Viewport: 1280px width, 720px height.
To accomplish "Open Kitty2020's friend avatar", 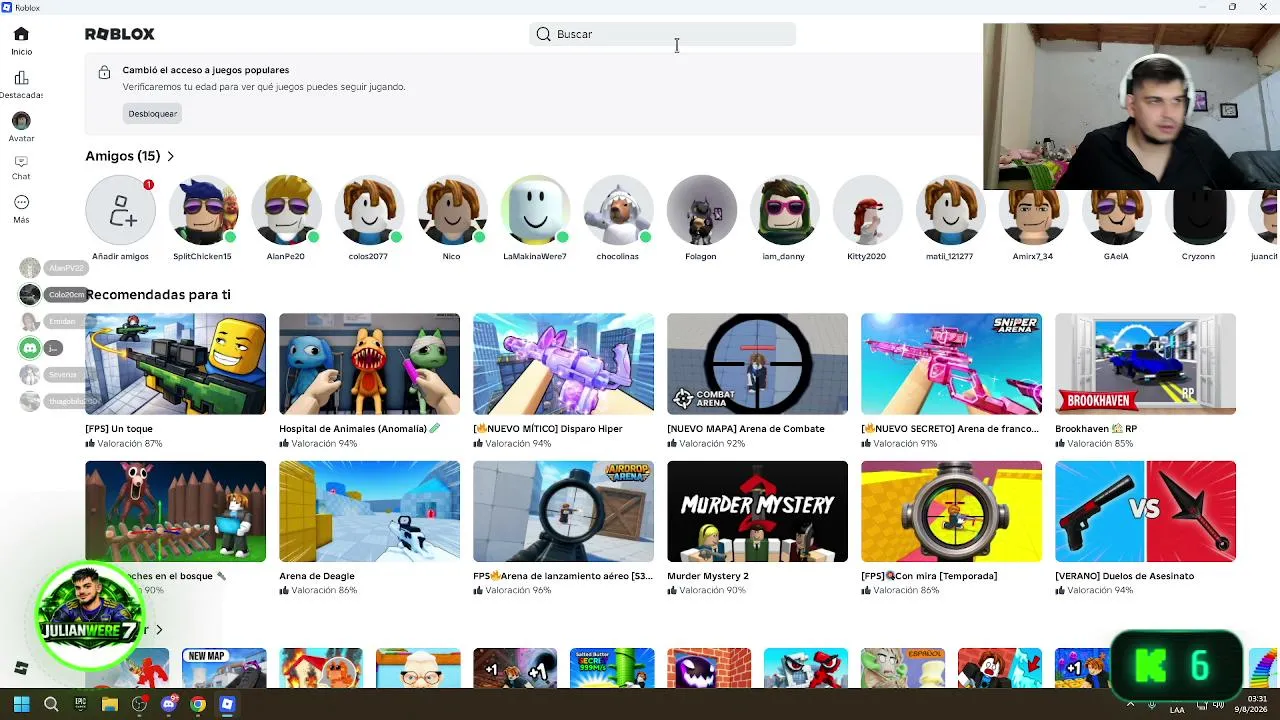I will coord(867,210).
